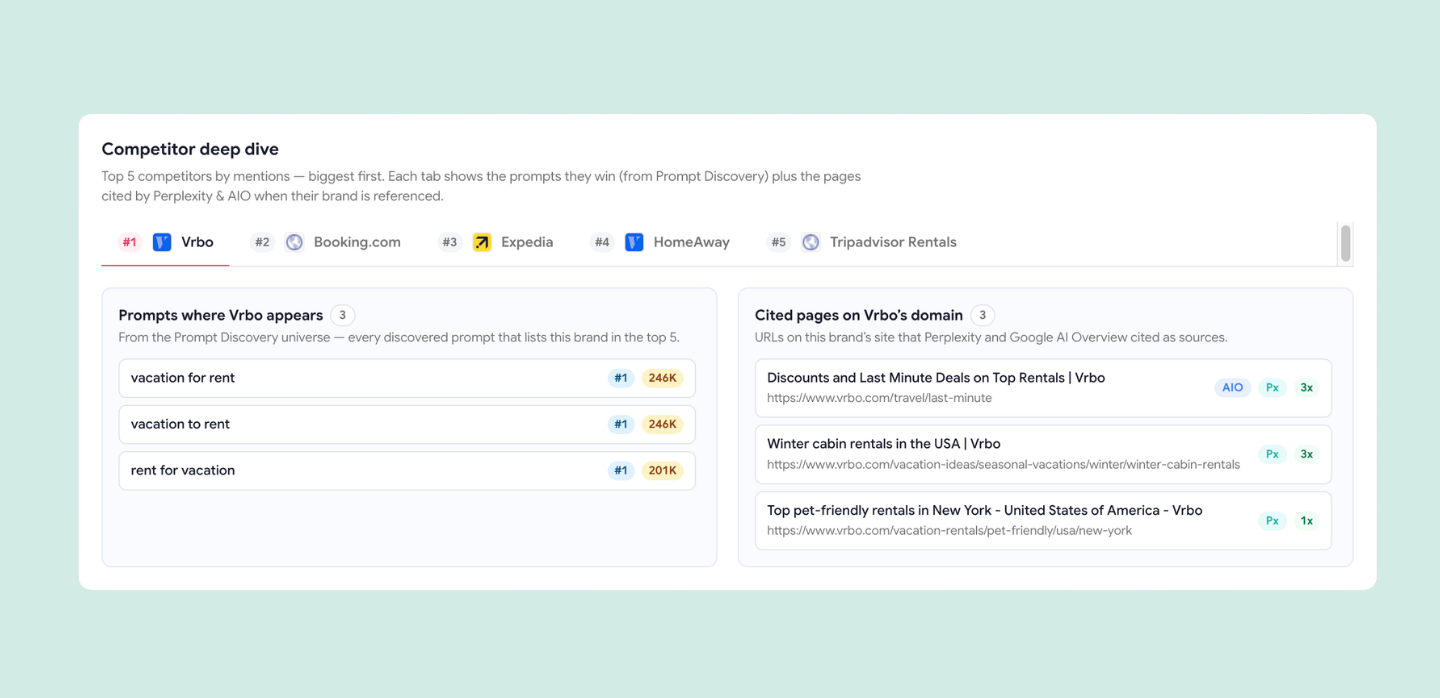Image resolution: width=1440 pixels, height=698 pixels.
Task: Click the Px badge on Winter cabin rentals row
Action: (1272, 454)
